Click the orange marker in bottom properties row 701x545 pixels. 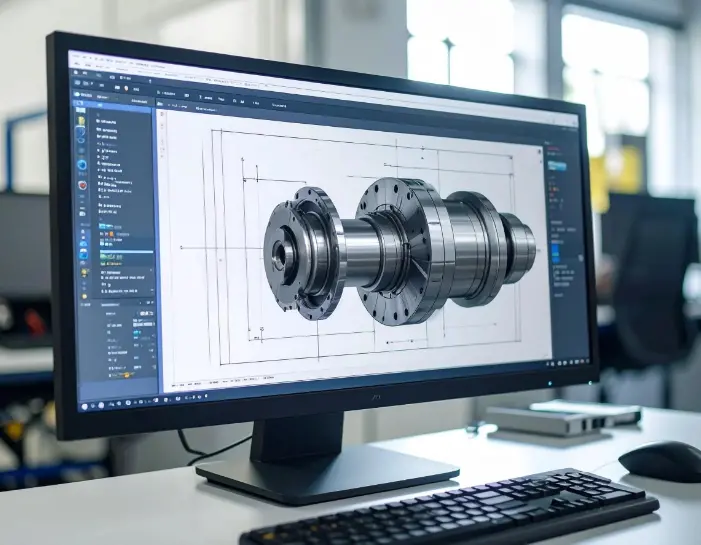pos(127,375)
